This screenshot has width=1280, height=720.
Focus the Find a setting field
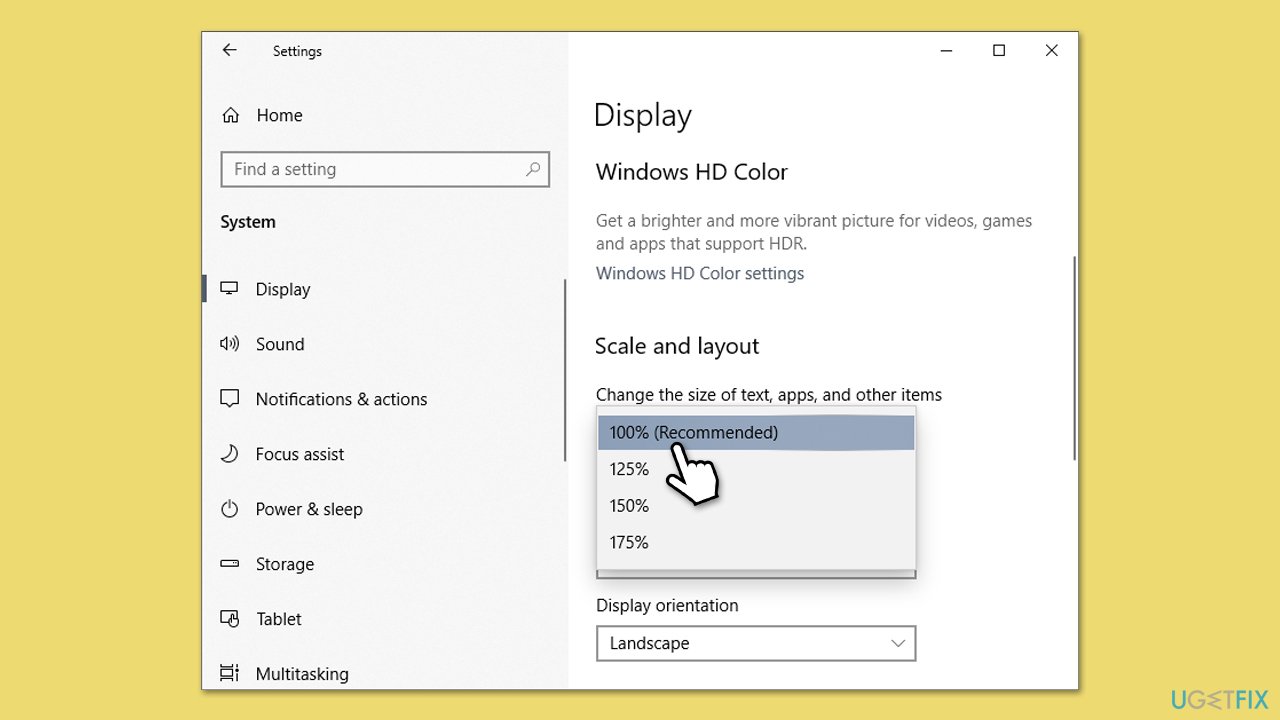click(x=385, y=169)
